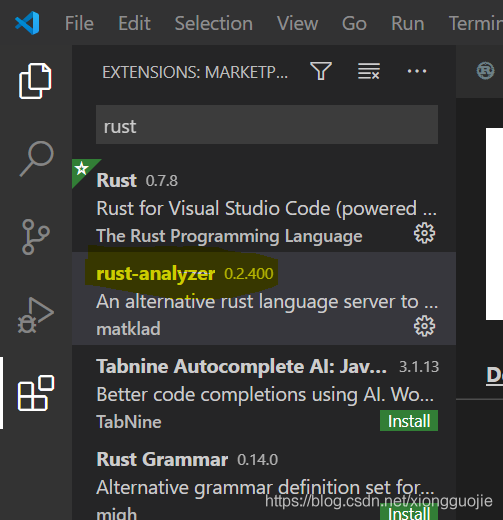The height and width of the screenshot is (520, 503).
Task: Open manage gear for Rust extension
Action: pos(424,233)
